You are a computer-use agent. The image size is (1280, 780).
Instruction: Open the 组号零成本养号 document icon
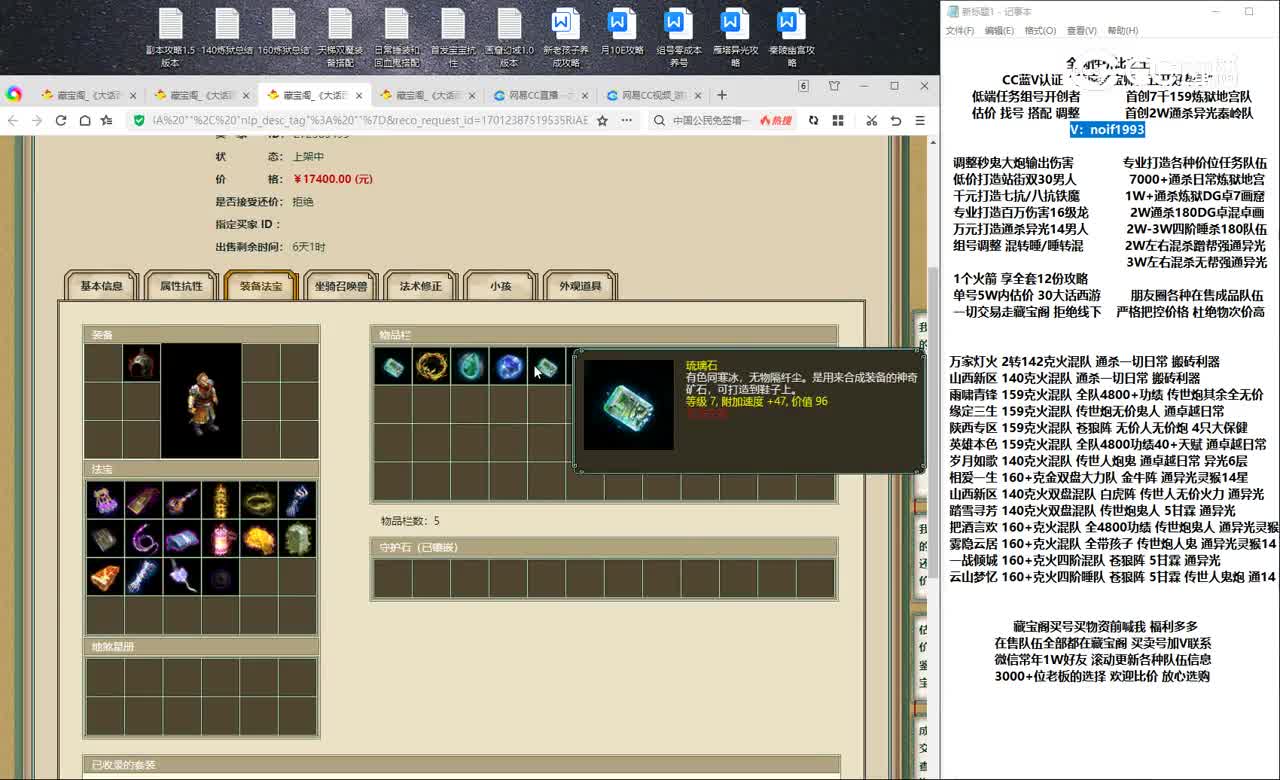pos(679,38)
